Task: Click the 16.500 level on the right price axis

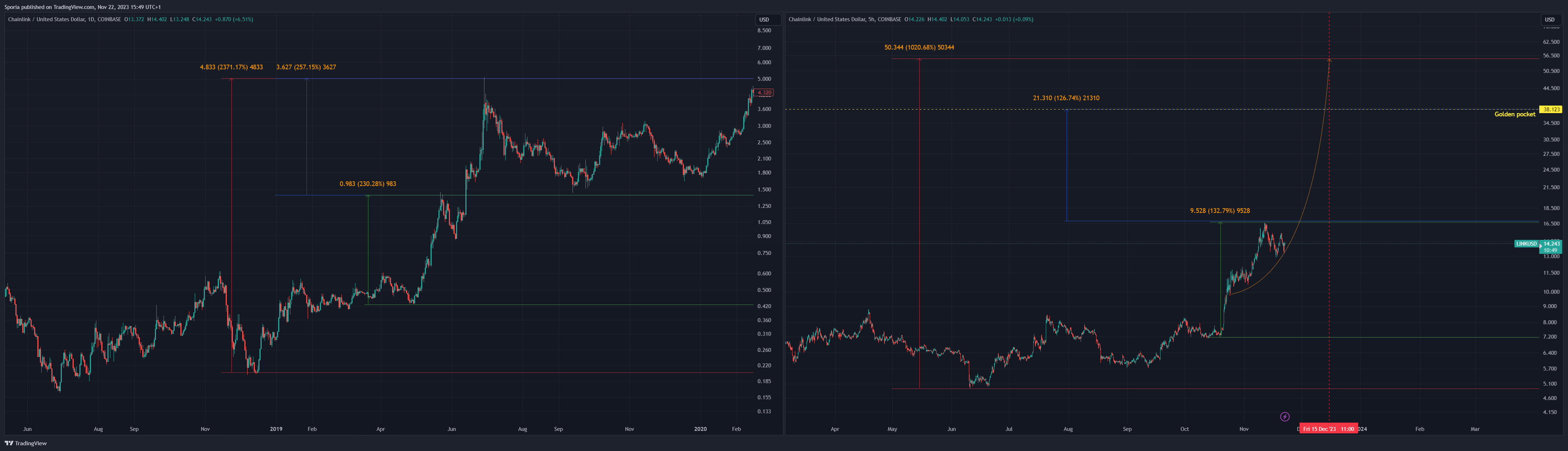Action: (1551, 224)
